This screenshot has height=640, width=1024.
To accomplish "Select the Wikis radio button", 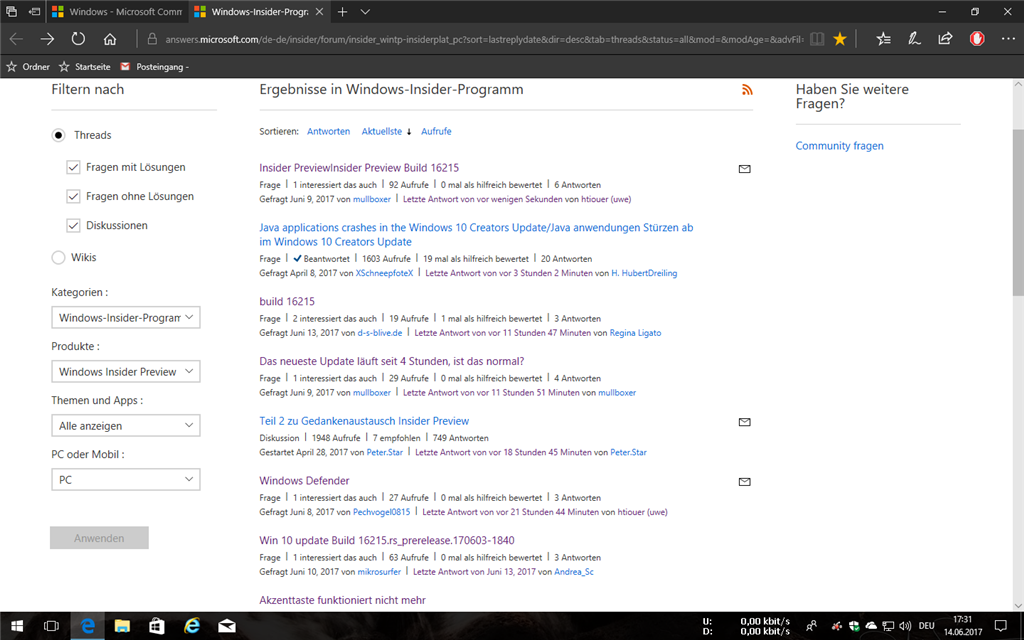I will pyautogui.click(x=58, y=257).
